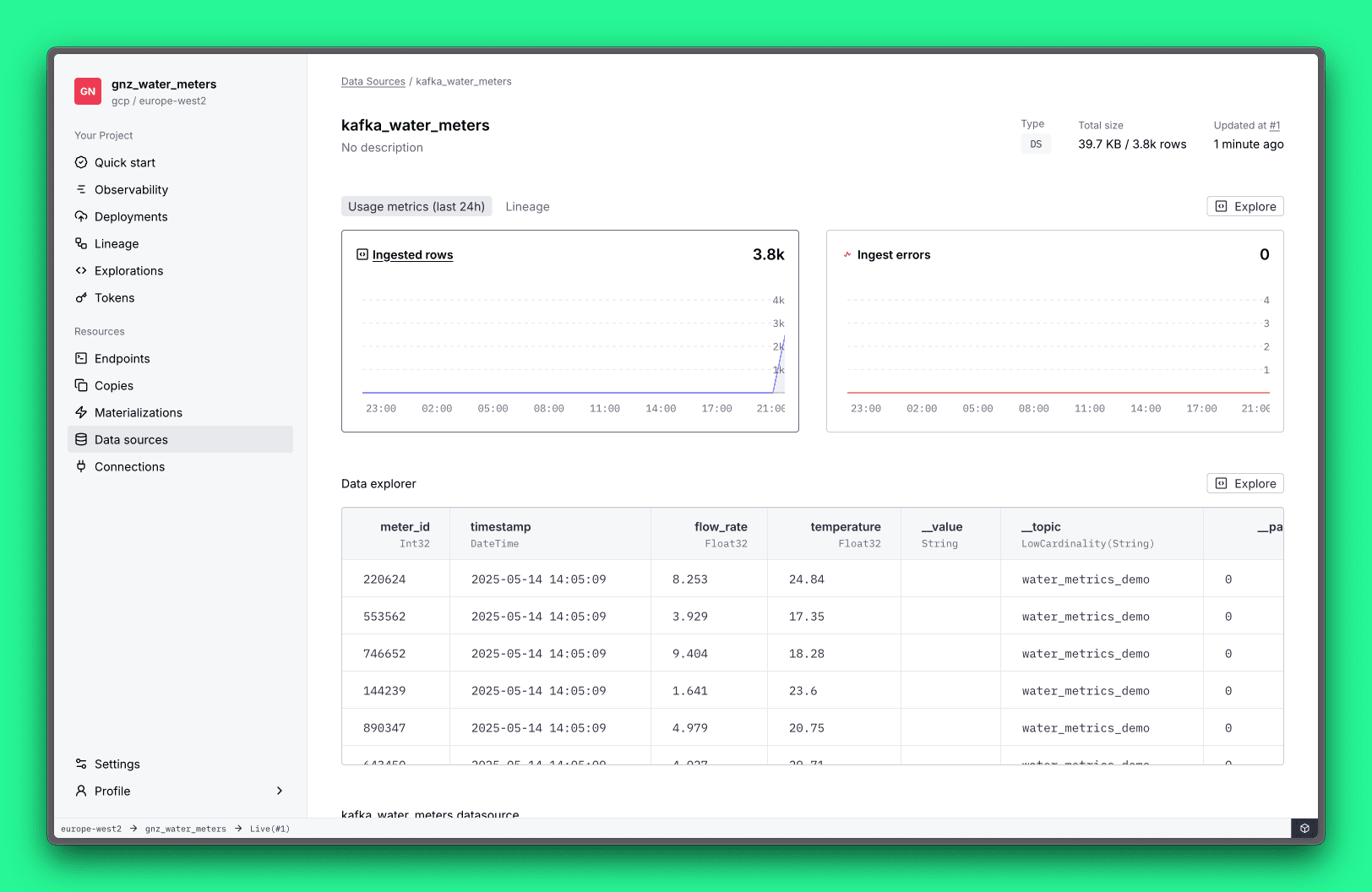Viewport: 1372px width, 892px height.
Task: Click the Explorations code brackets icon
Action: 81,270
